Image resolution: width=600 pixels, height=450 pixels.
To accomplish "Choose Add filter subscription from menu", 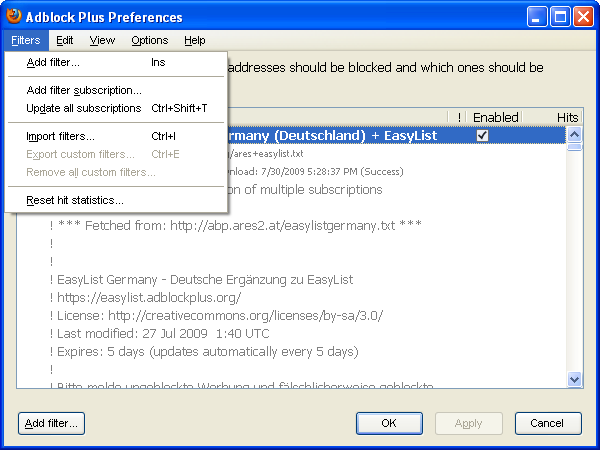I will (x=84, y=90).
